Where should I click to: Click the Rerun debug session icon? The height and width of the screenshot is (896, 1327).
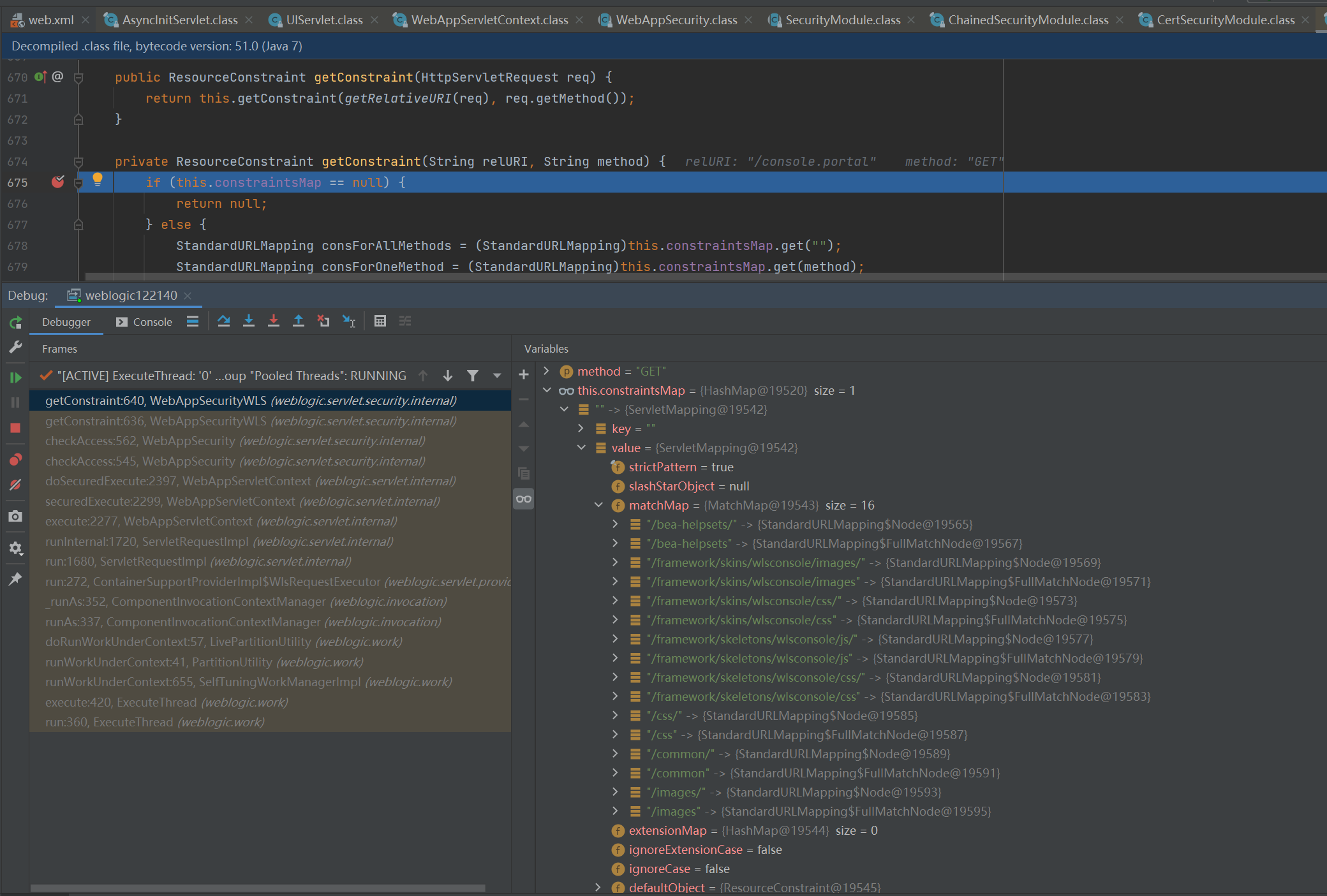click(x=15, y=323)
